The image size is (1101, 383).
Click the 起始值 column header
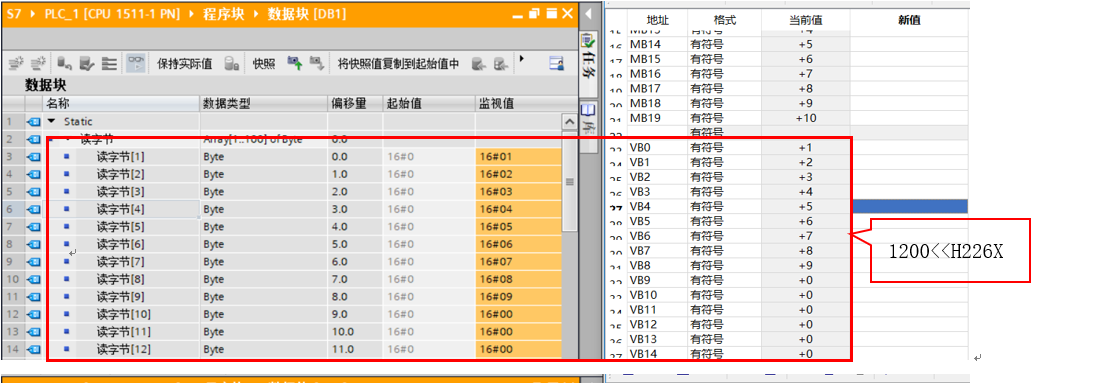pyautogui.click(x=429, y=104)
